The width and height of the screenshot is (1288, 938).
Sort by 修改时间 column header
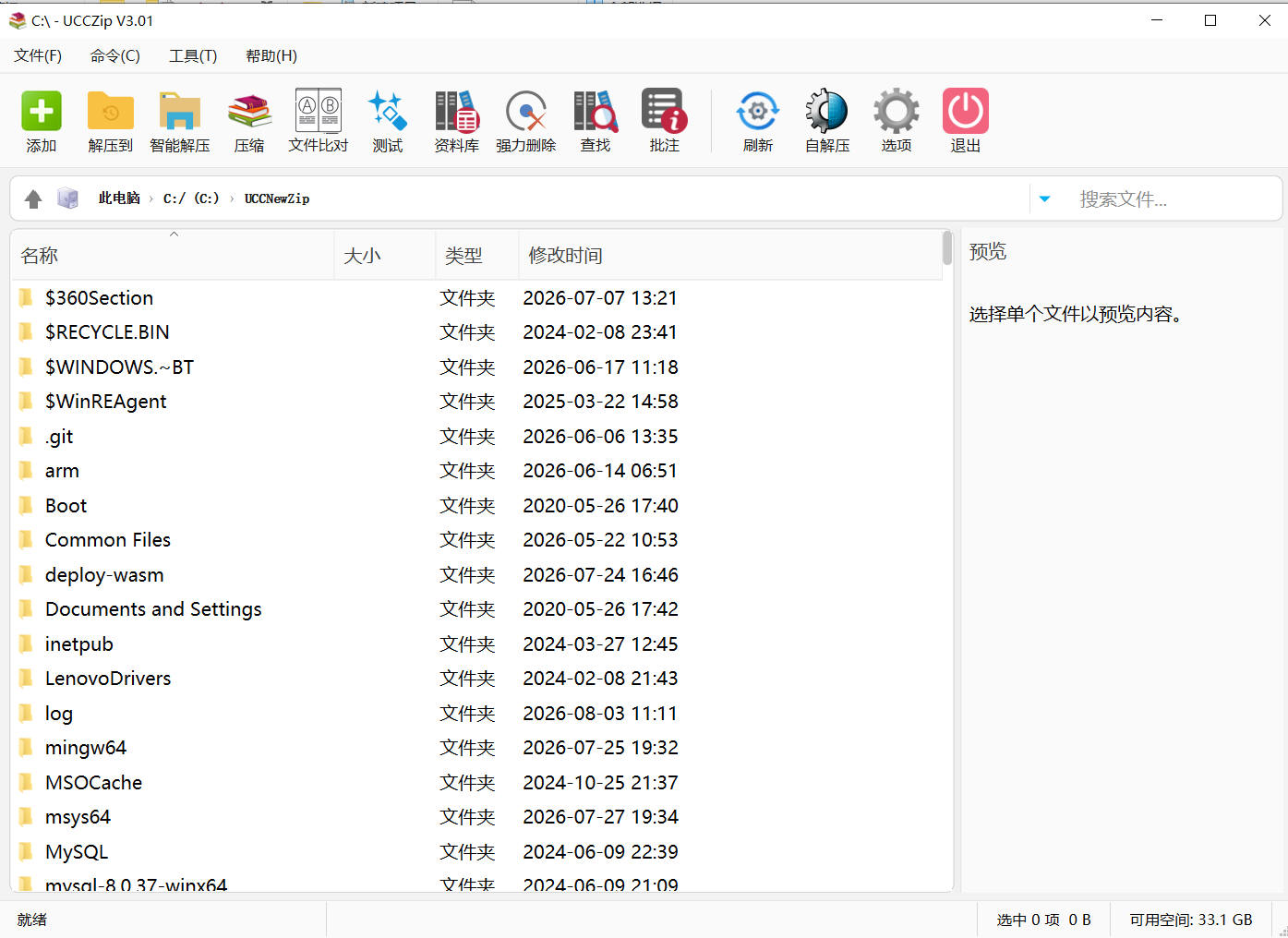pos(729,256)
